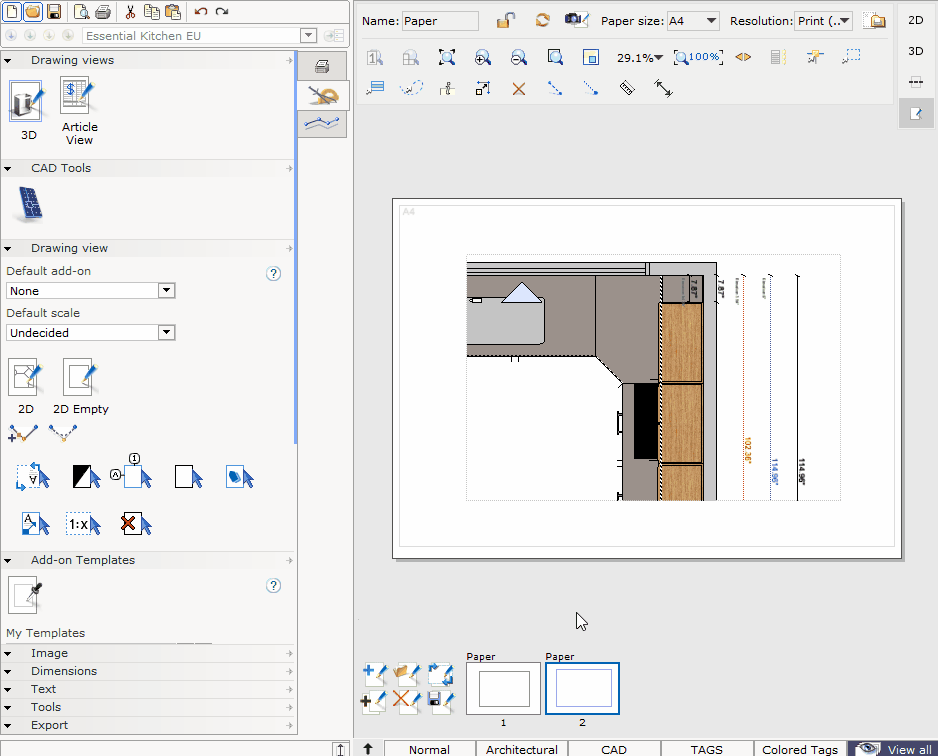Add a 2D Empty drawing view
Image resolution: width=938 pixels, height=756 pixels.
click(x=81, y=387)
